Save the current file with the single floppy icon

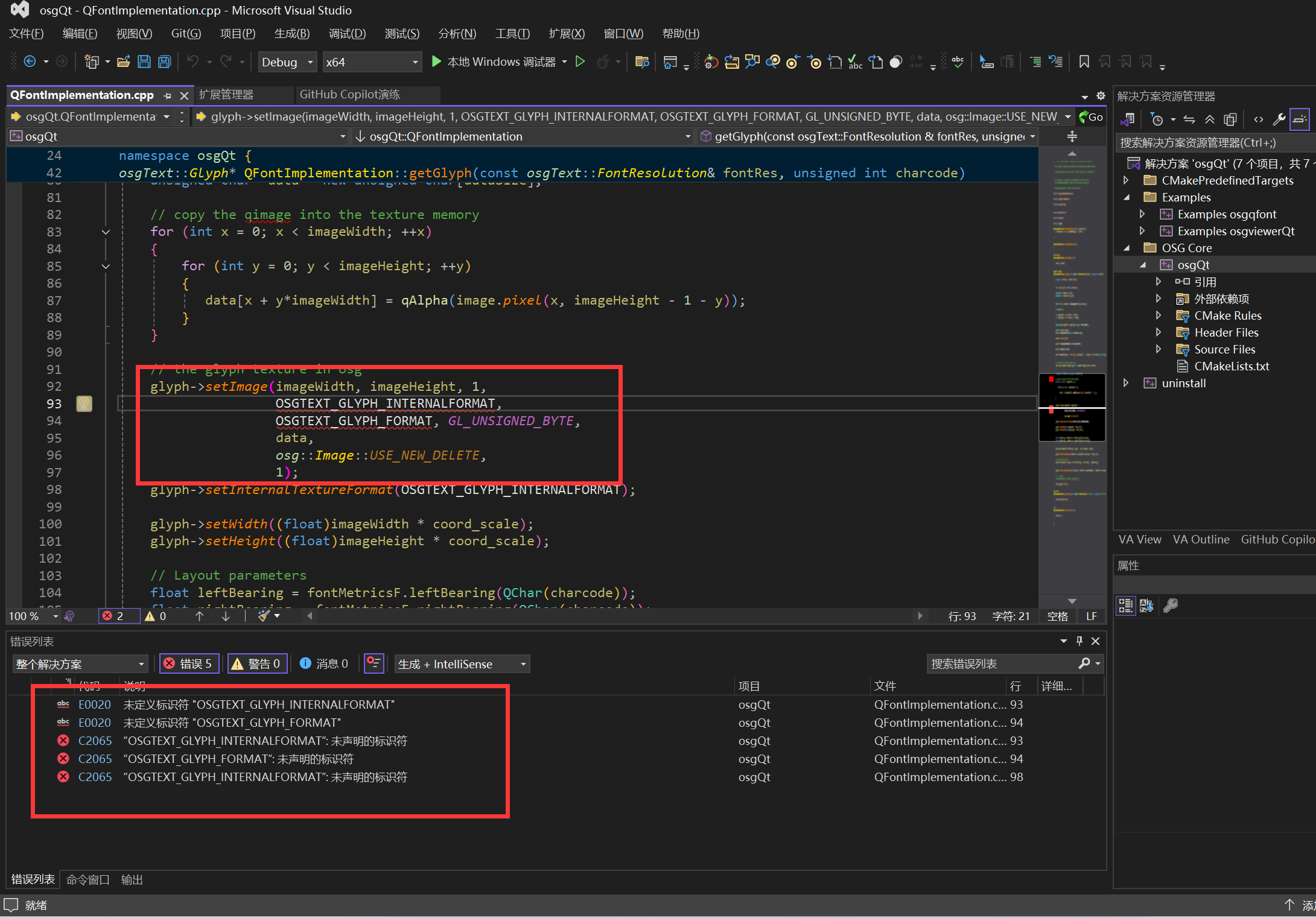144,62
